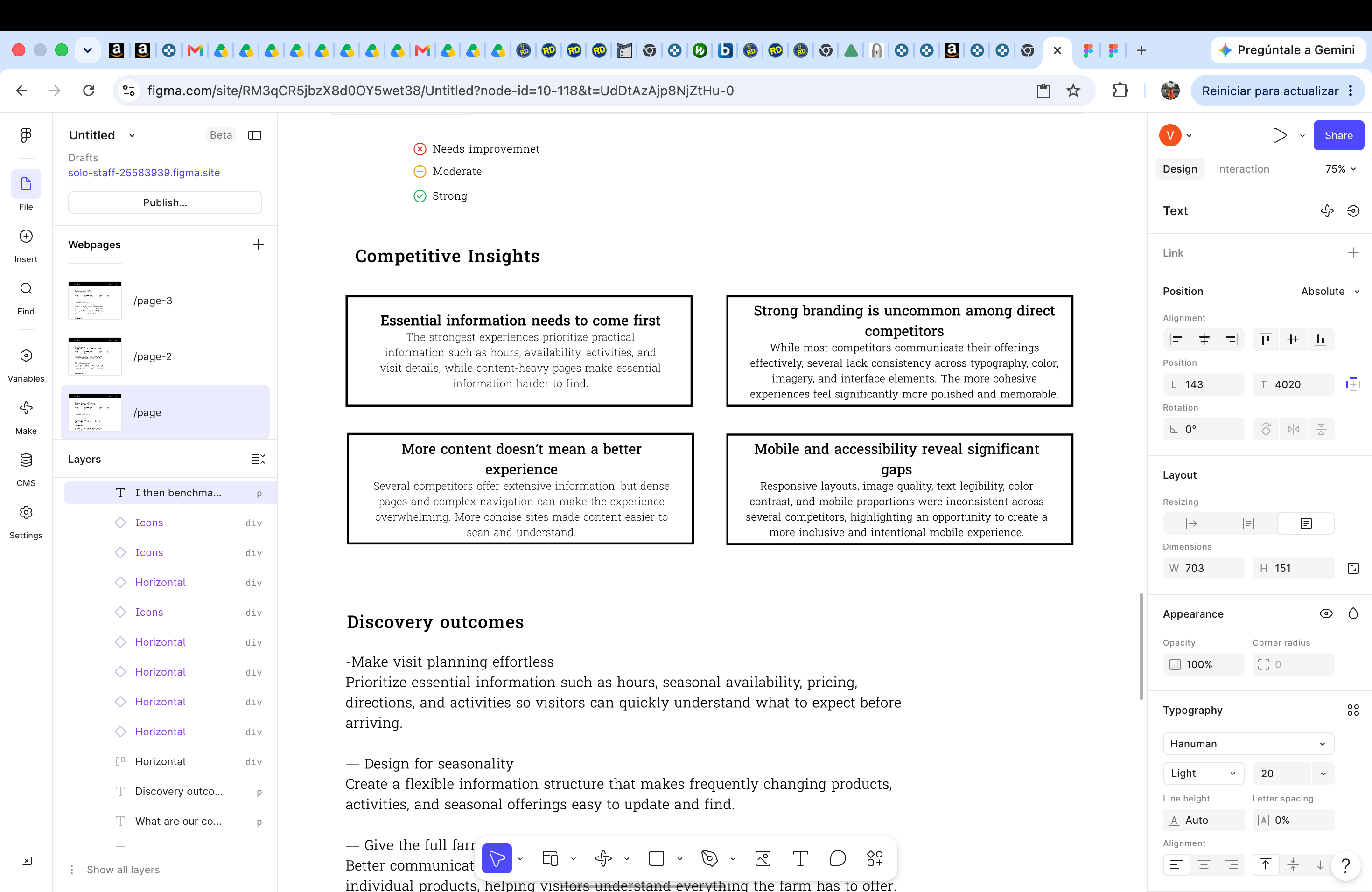Click the Share button
Screen dimensions: 1372x892
click(1338, 135)
